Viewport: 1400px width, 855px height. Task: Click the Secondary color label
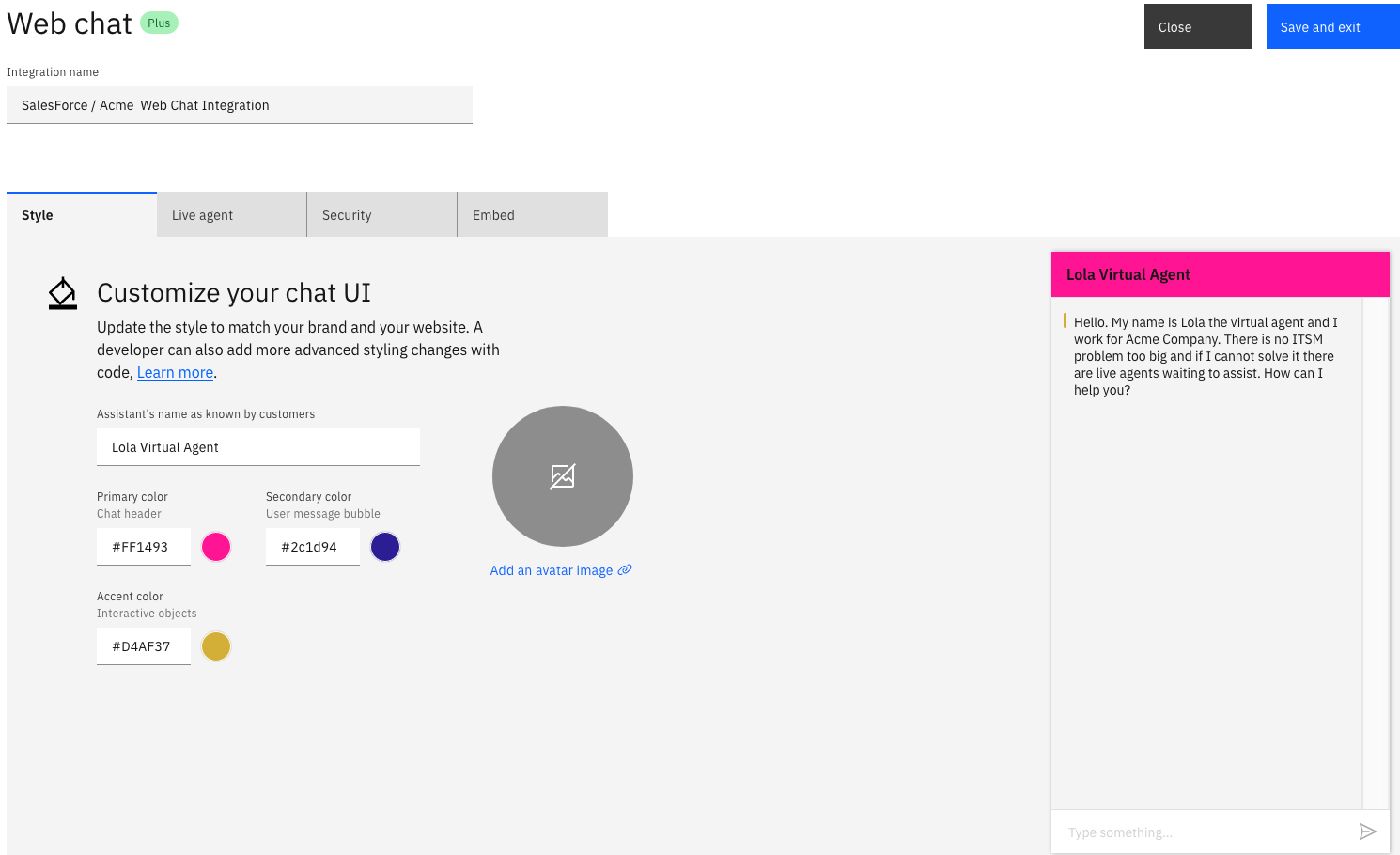coord(308,497)
